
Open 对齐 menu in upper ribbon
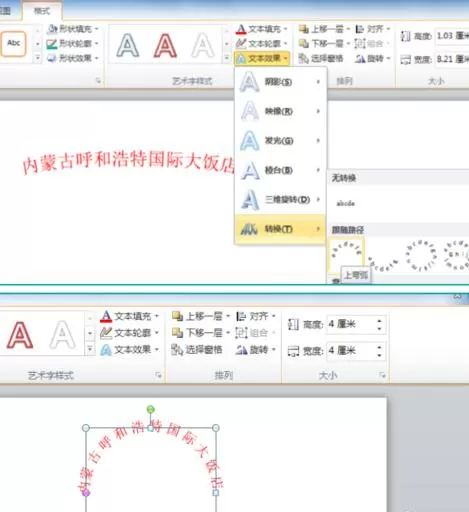coord(372,29)
